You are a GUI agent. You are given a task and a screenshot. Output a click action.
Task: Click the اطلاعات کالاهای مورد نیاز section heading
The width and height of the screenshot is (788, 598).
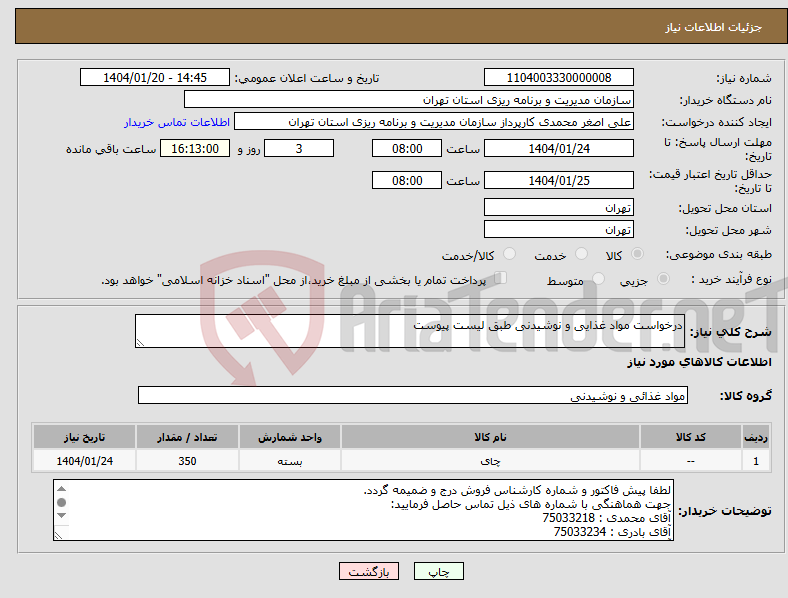(699, 362)
